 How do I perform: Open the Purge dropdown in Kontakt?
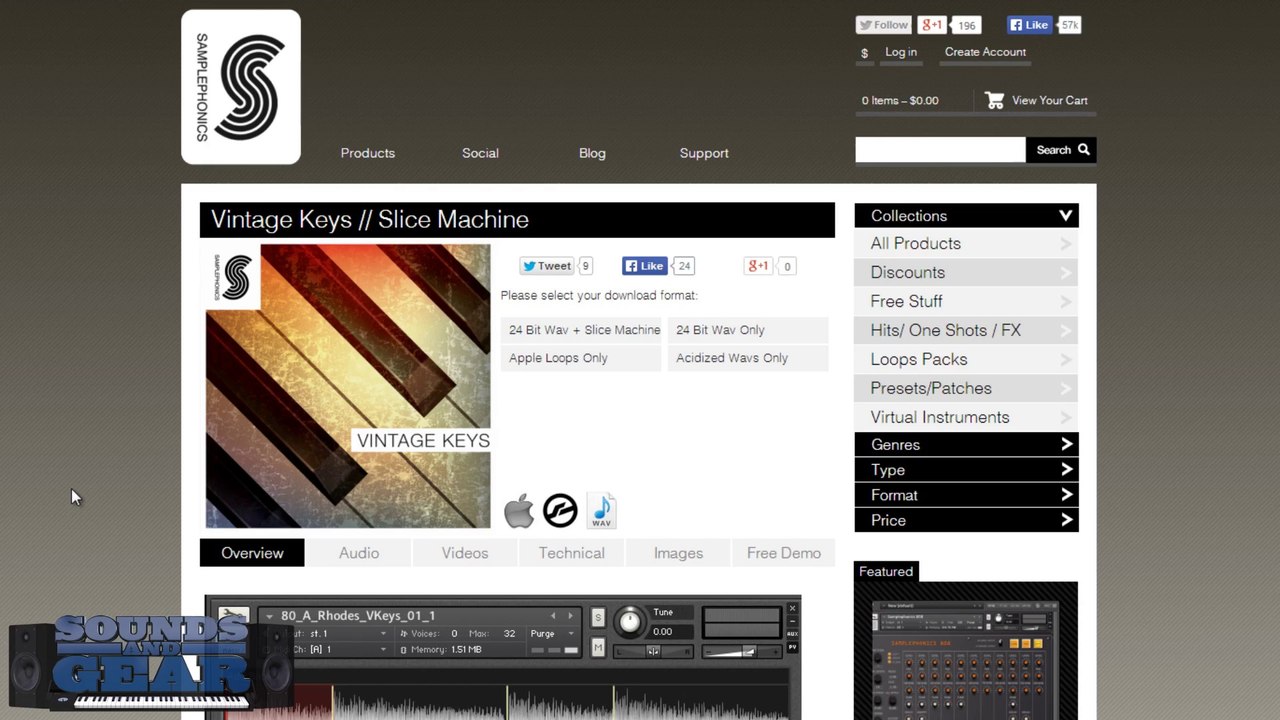pos(554,634)
